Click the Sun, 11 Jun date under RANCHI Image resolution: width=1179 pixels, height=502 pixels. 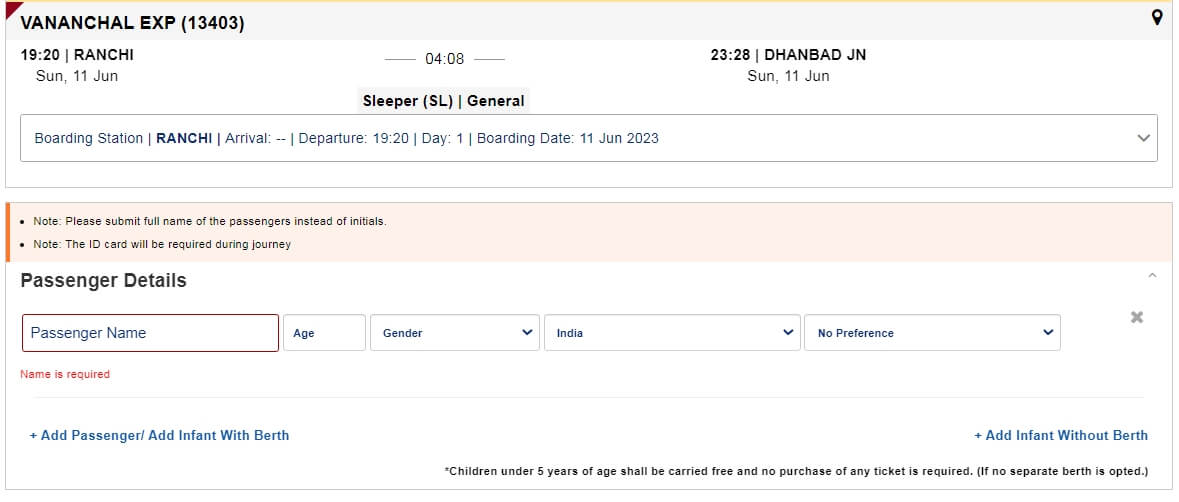(77, 76)
